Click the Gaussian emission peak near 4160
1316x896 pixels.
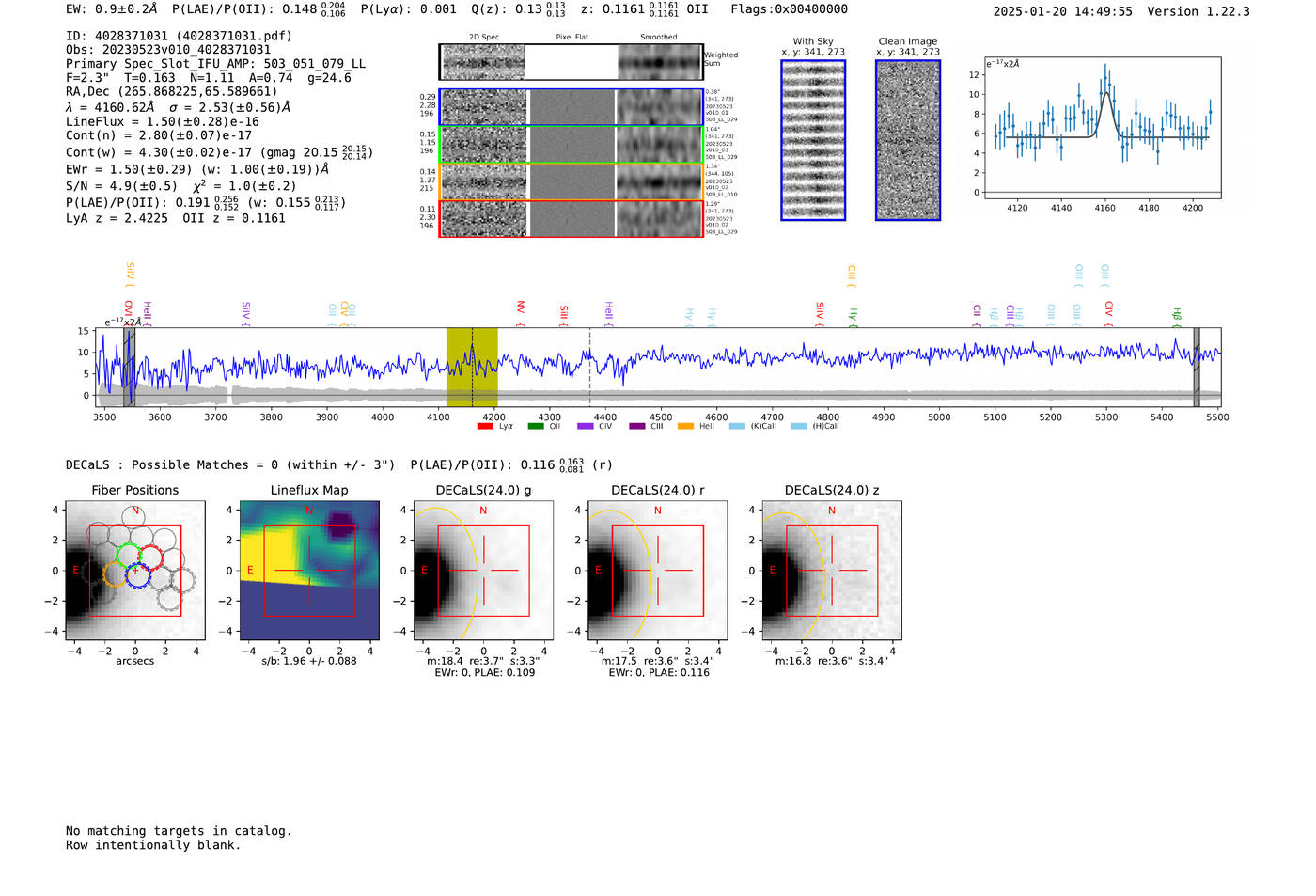coord(1105,93)
